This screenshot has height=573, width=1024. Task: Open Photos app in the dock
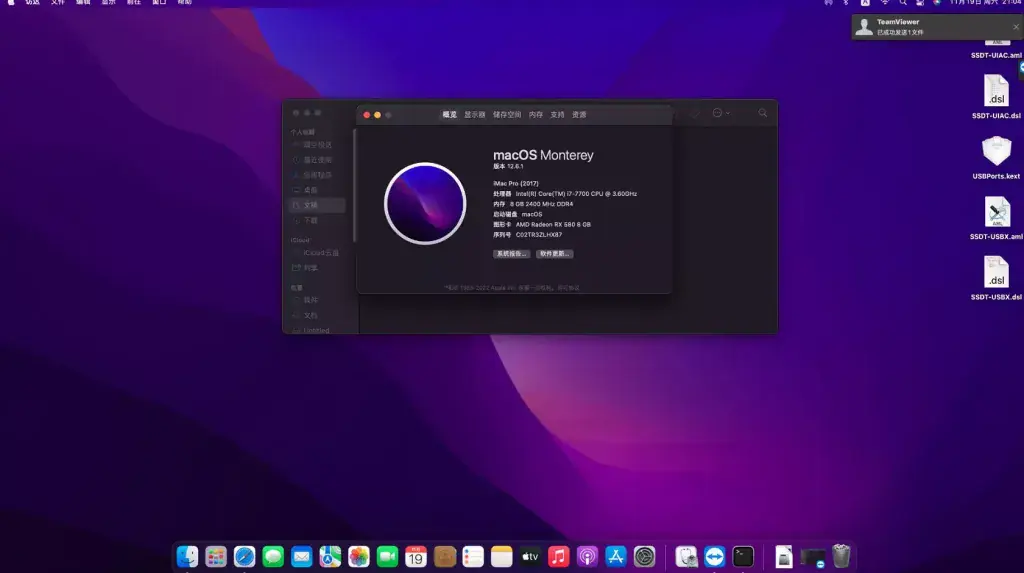click(359, 557)
